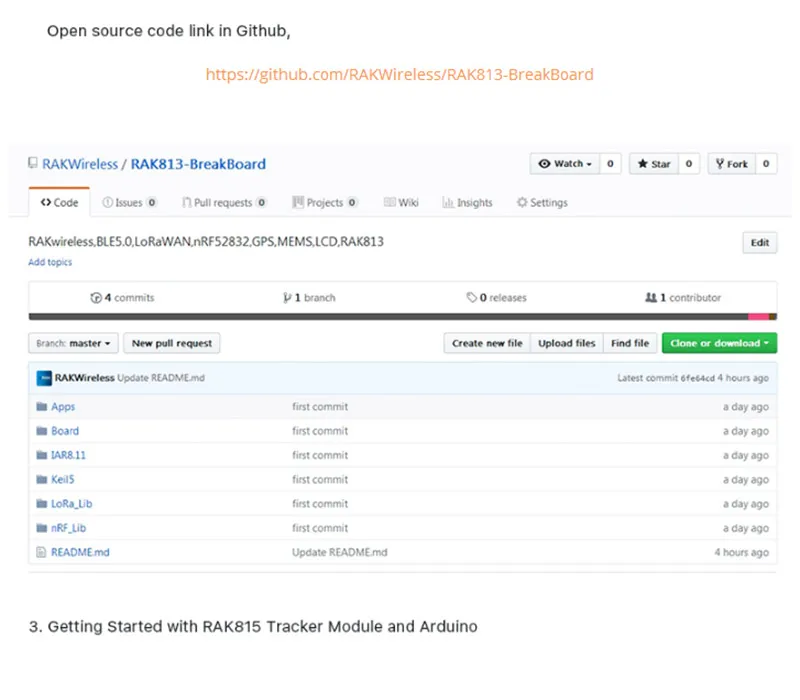Open the Settings tab
Image resolution: width=800 pixels, height=700 pixels.
pyautogui.click(x=542, y=203)
